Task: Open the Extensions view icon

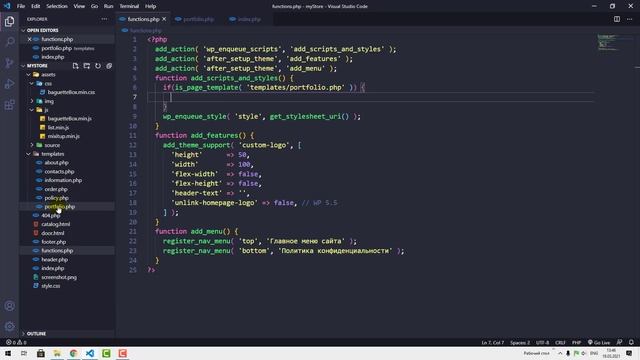Action: (x=9, y=105)
